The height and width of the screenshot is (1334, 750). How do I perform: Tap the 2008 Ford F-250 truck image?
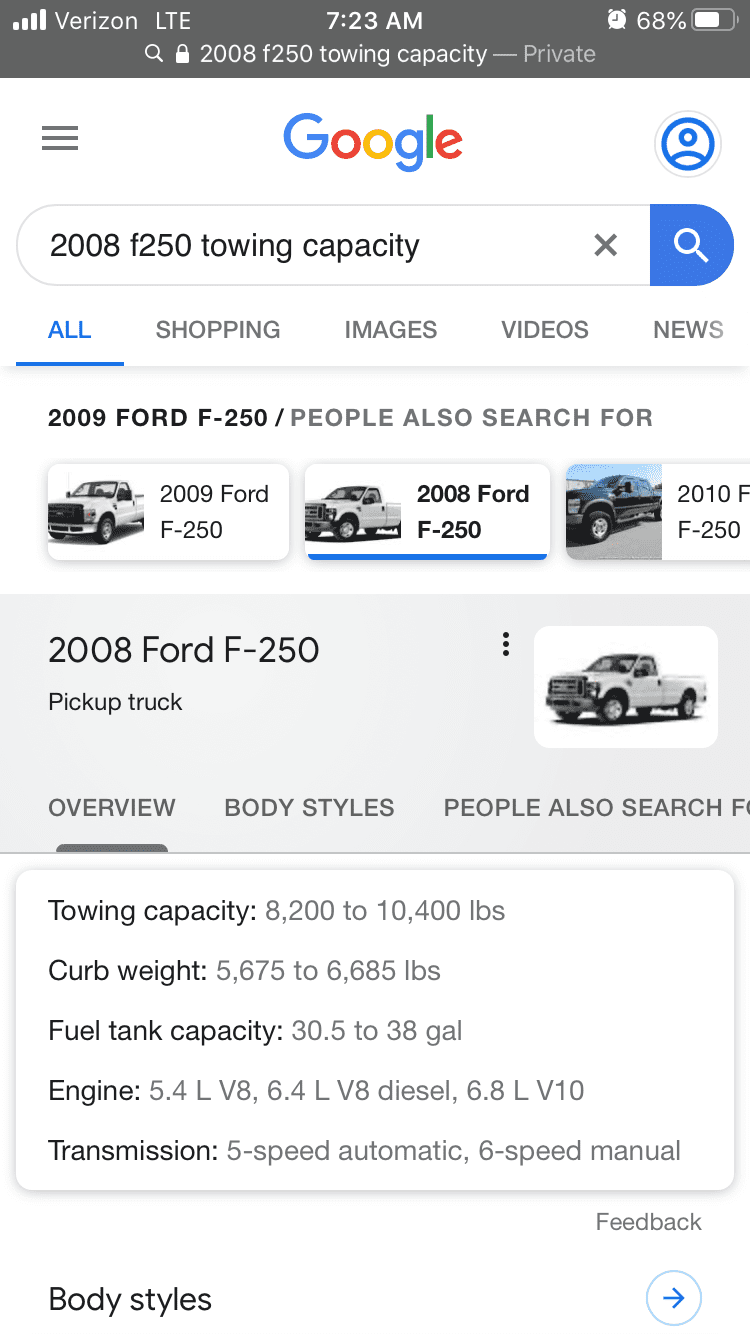point(626,687)
